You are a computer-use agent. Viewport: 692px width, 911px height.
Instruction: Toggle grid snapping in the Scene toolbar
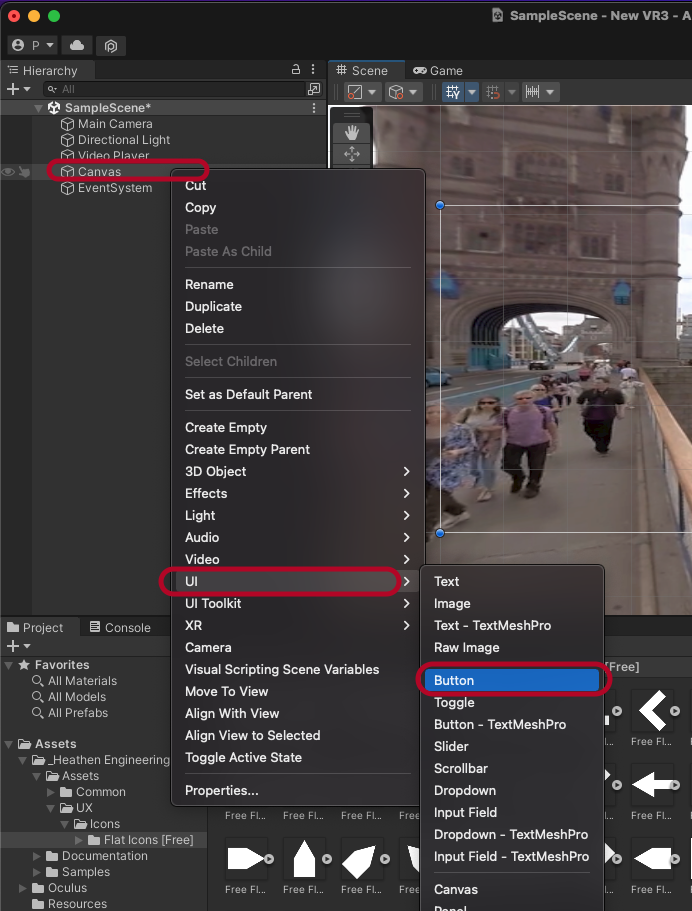453,92
